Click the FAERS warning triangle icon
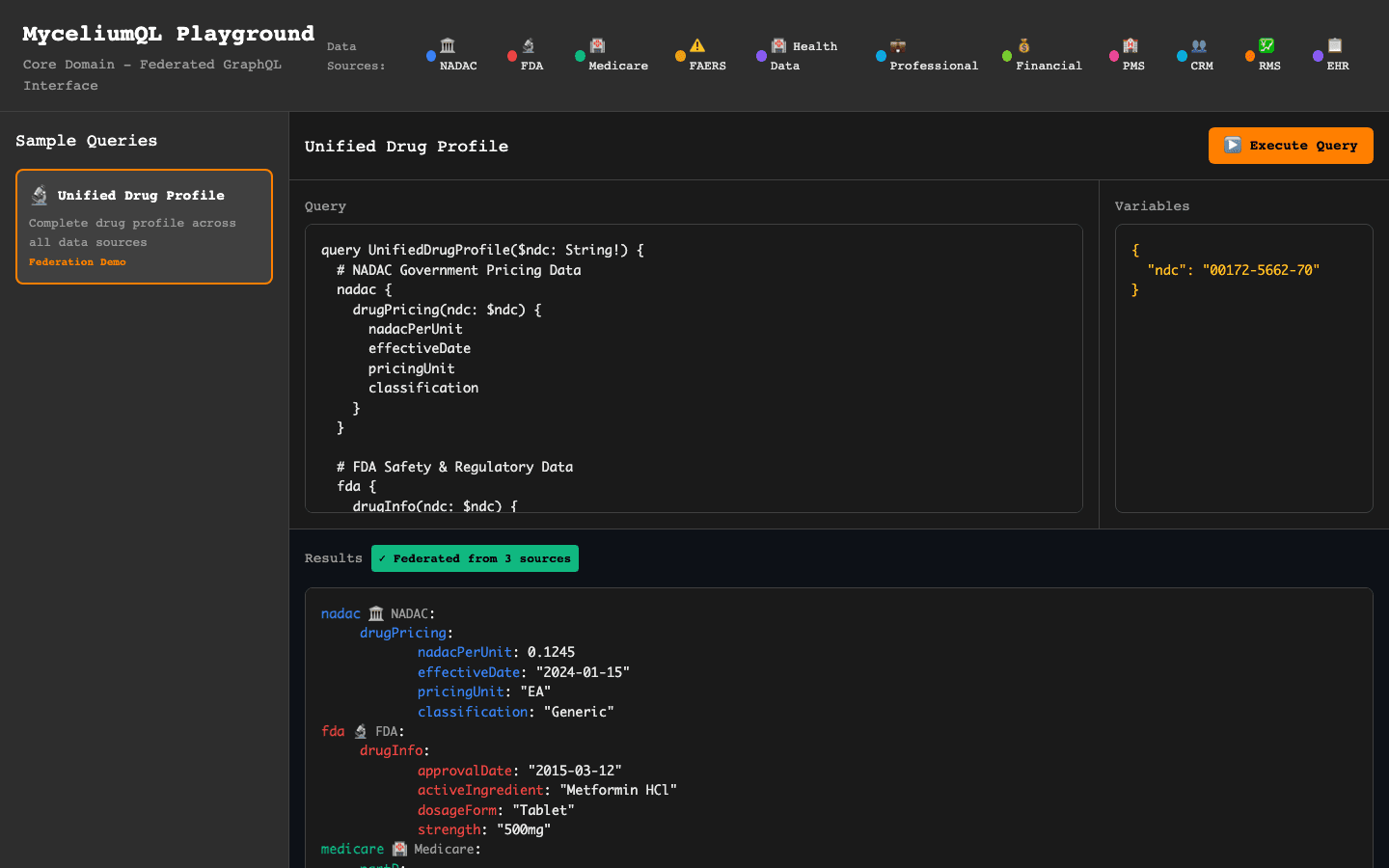The width and height of the screenshot is (1389, 868). [x=697, y=45]
